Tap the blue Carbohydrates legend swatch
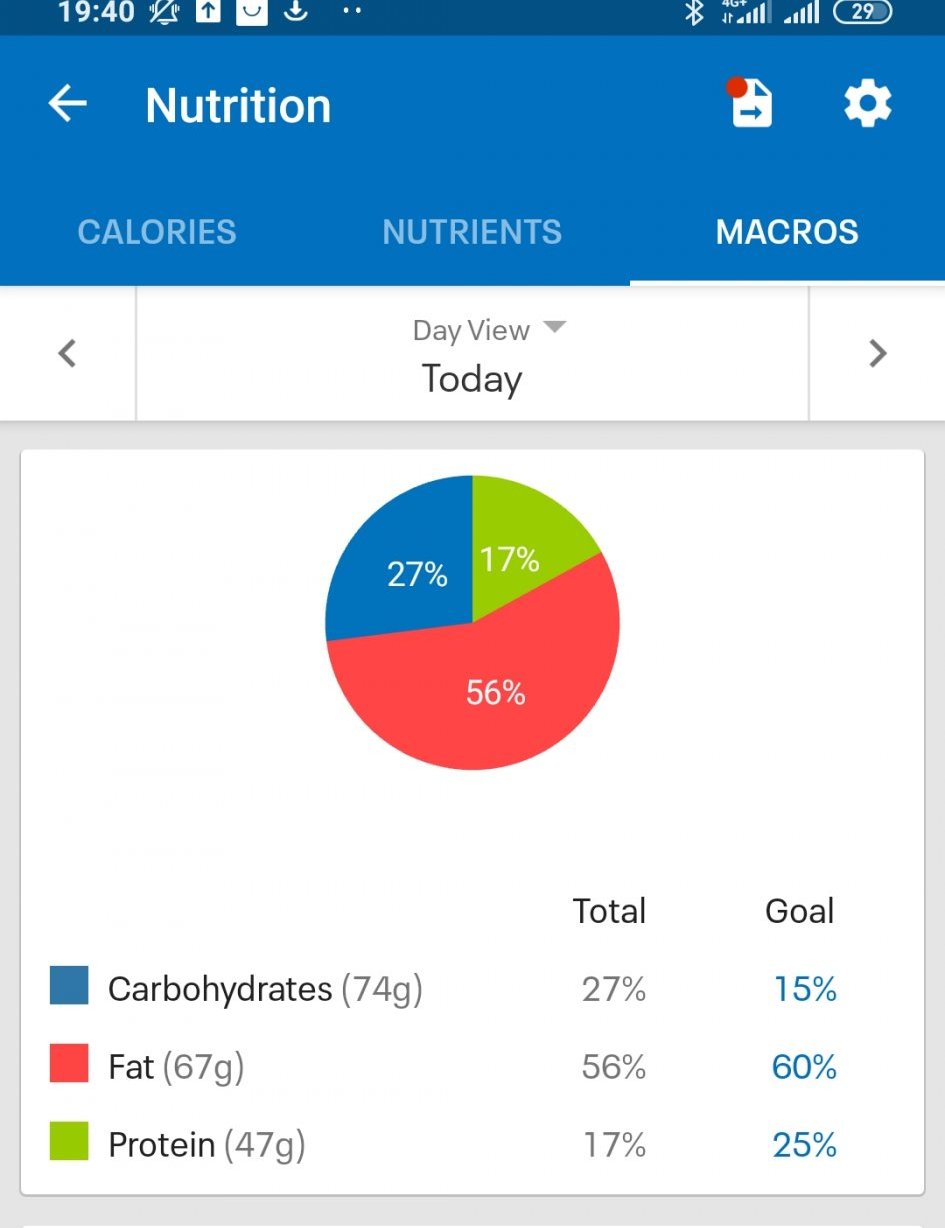This screenshot has width=945, height=1228. coord(69,985)
